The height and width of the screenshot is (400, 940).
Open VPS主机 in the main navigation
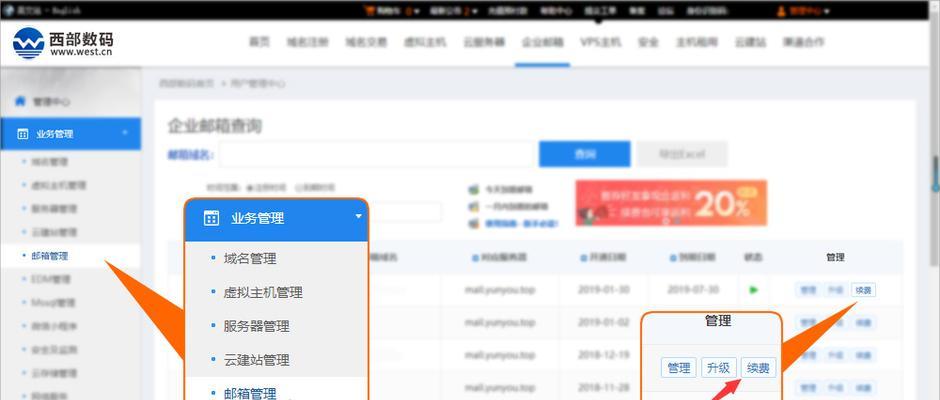click(601, 42)
